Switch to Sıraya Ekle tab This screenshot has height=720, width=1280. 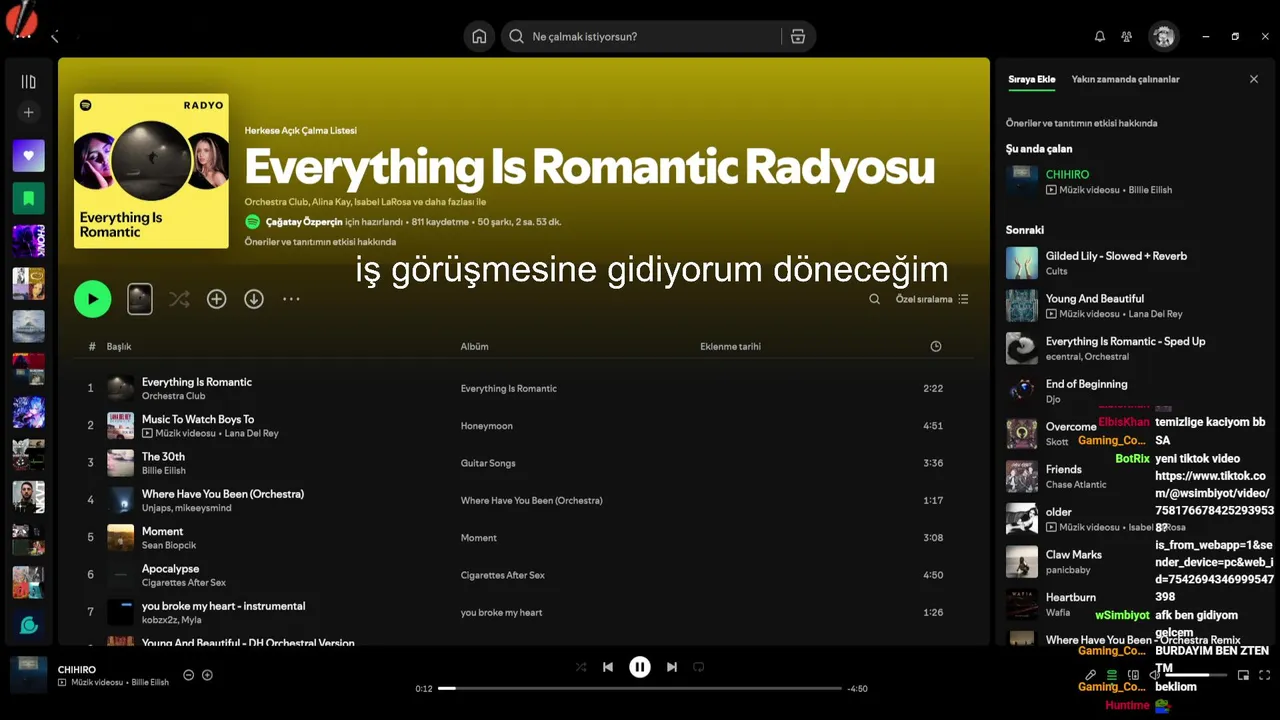(1031, 79)
